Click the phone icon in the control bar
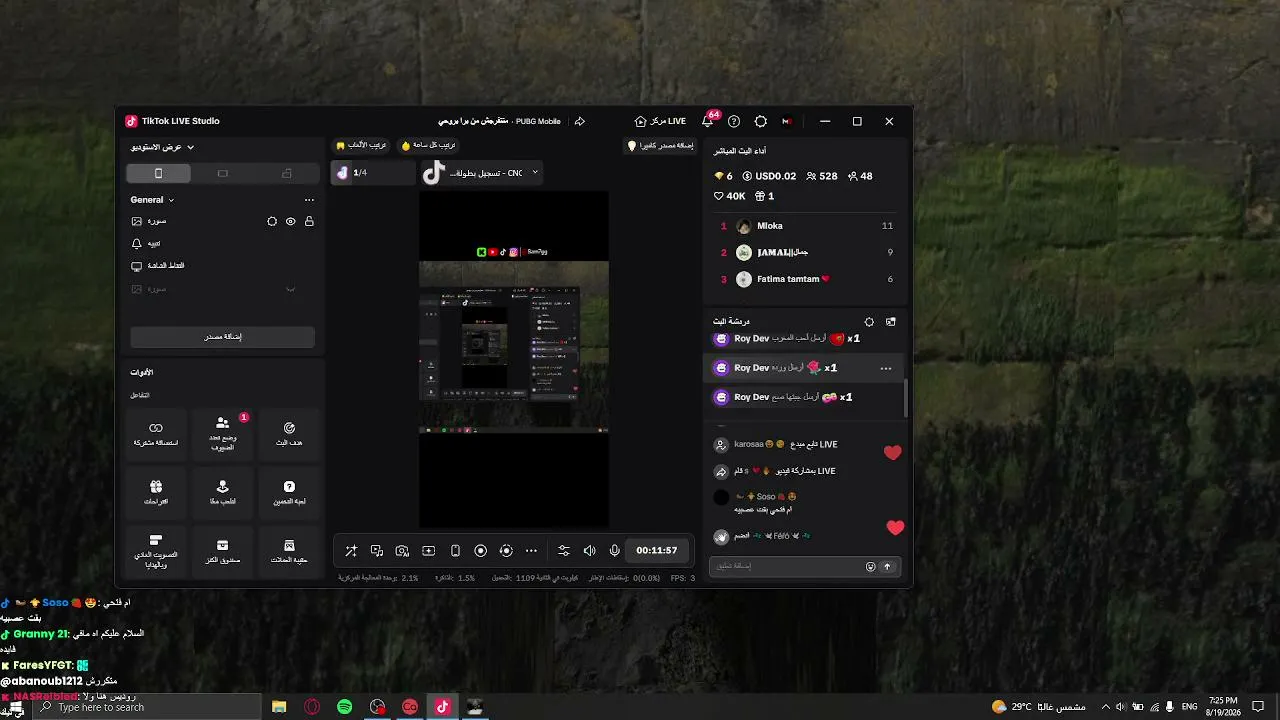The image size is (1280, 720). click(455, 551)
